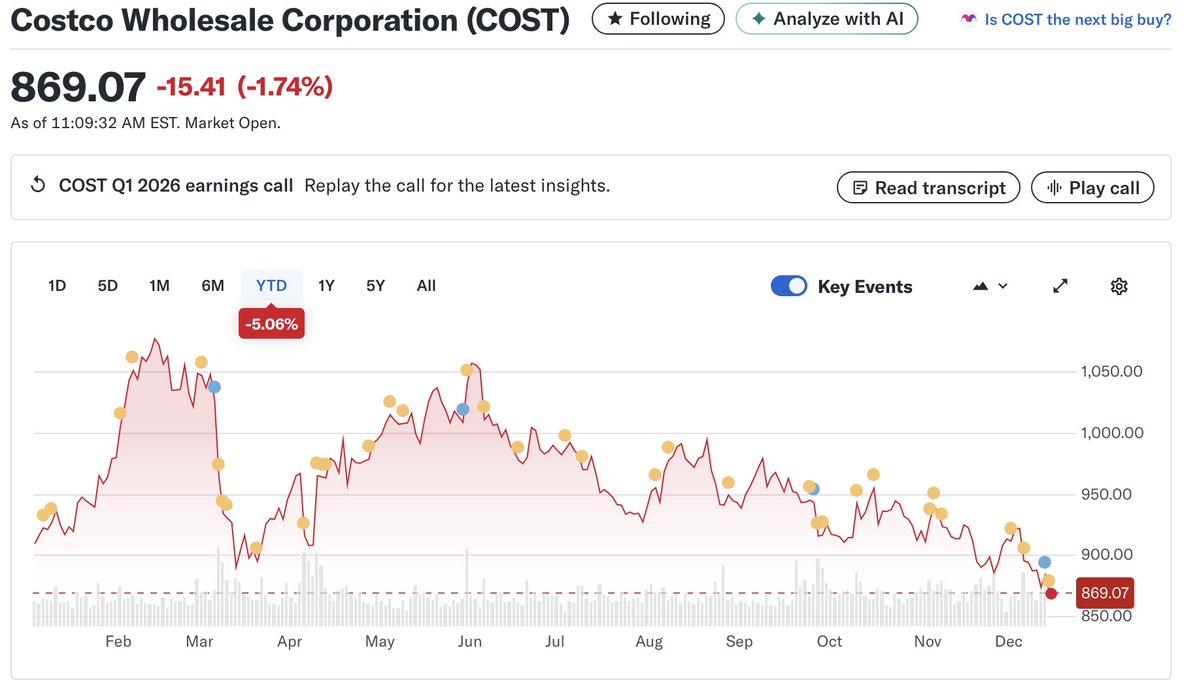Click the blue event marker near June

coord(463,410)
